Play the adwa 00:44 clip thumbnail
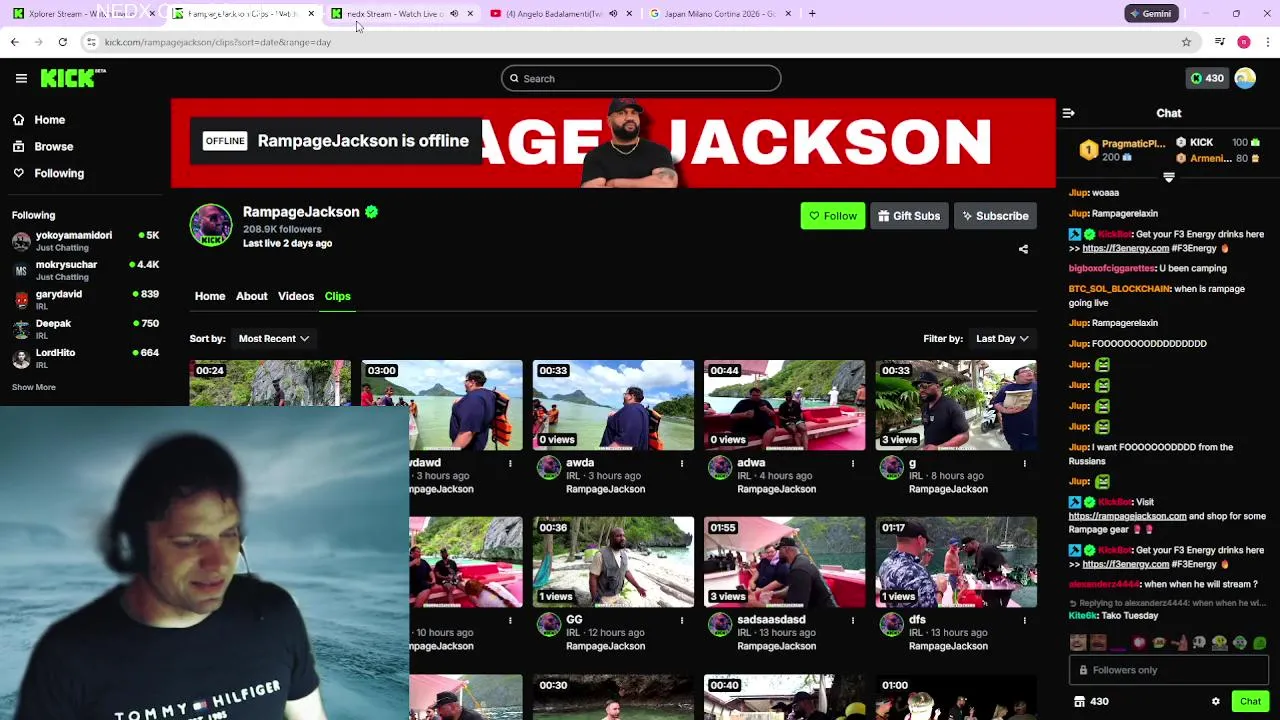This screenshot has width=1280, height=720. tap(784, 405)
